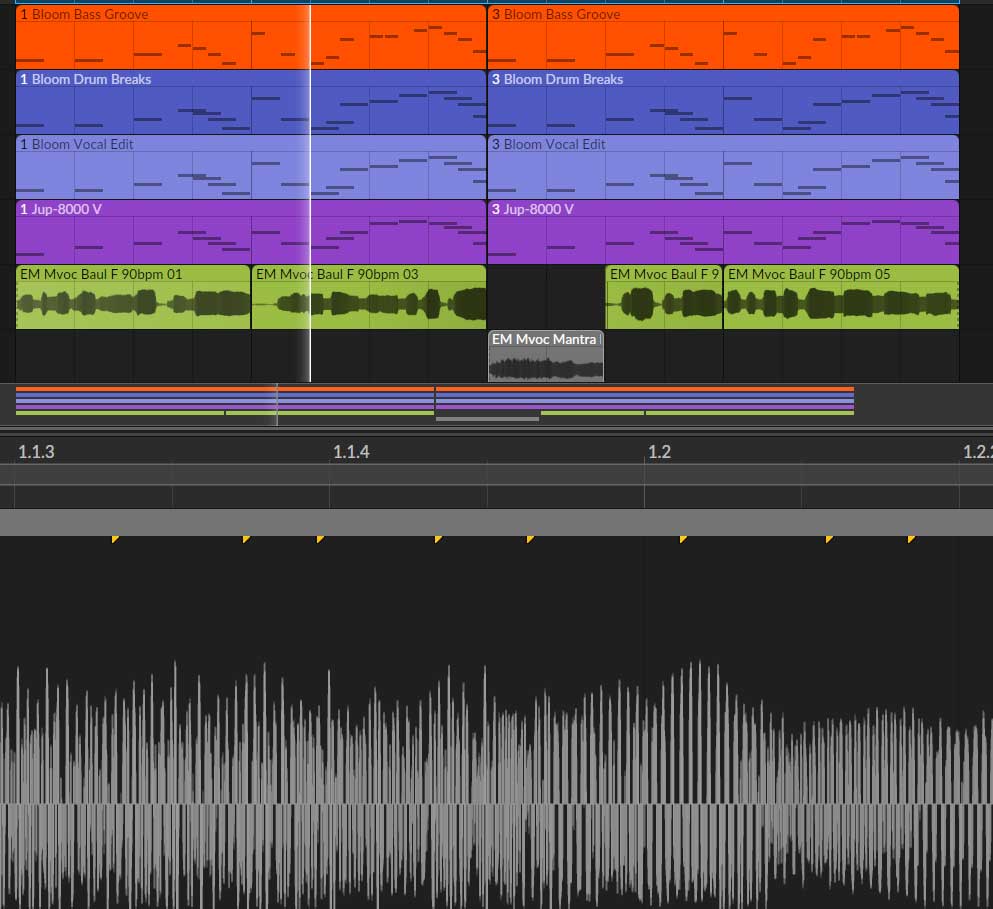Select audio clip EM Mvoc Baul 90bpm 01
Screen dimensions: 993x909
click(132, 299)
